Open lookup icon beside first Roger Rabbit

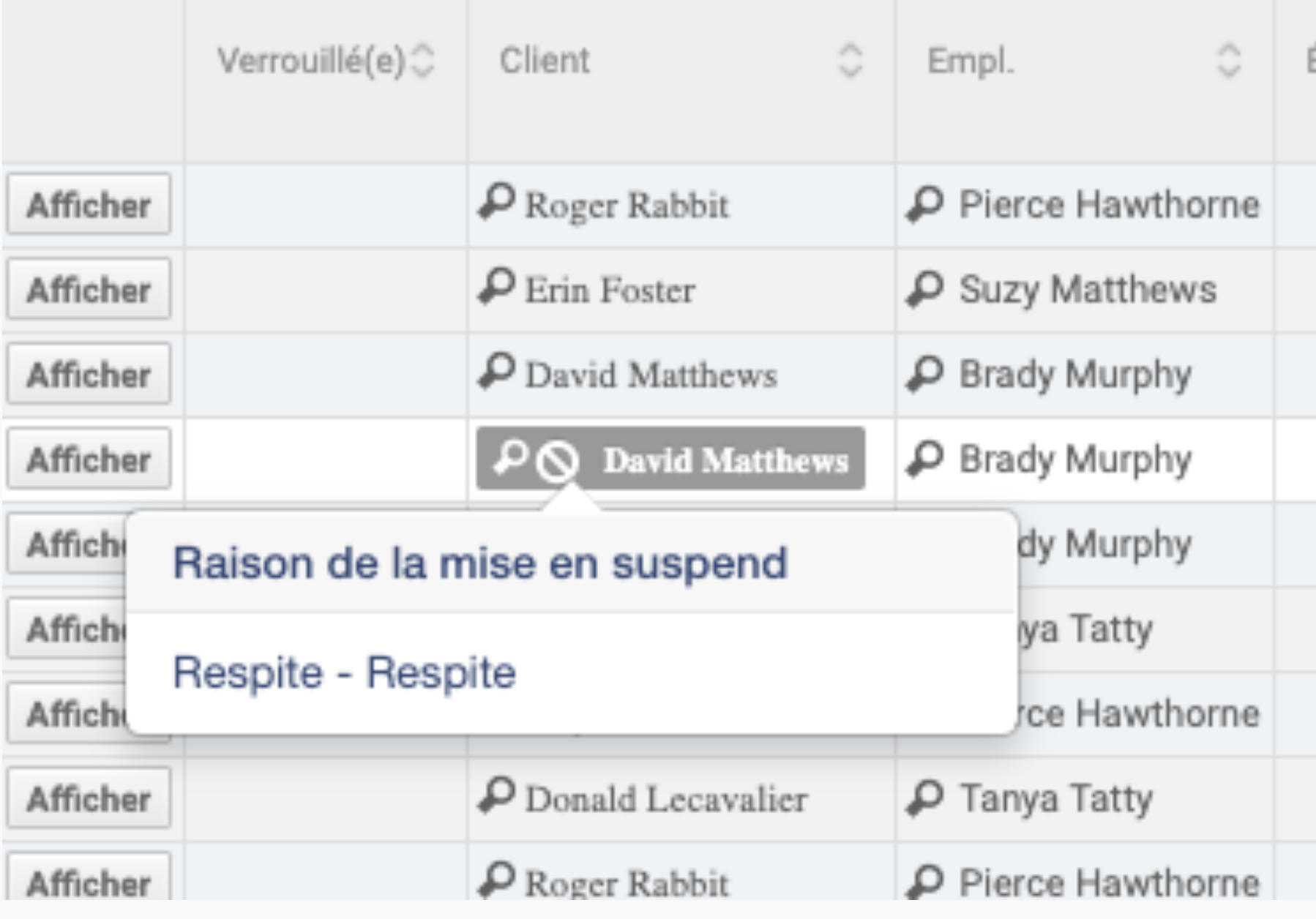(x=497, y=201)
